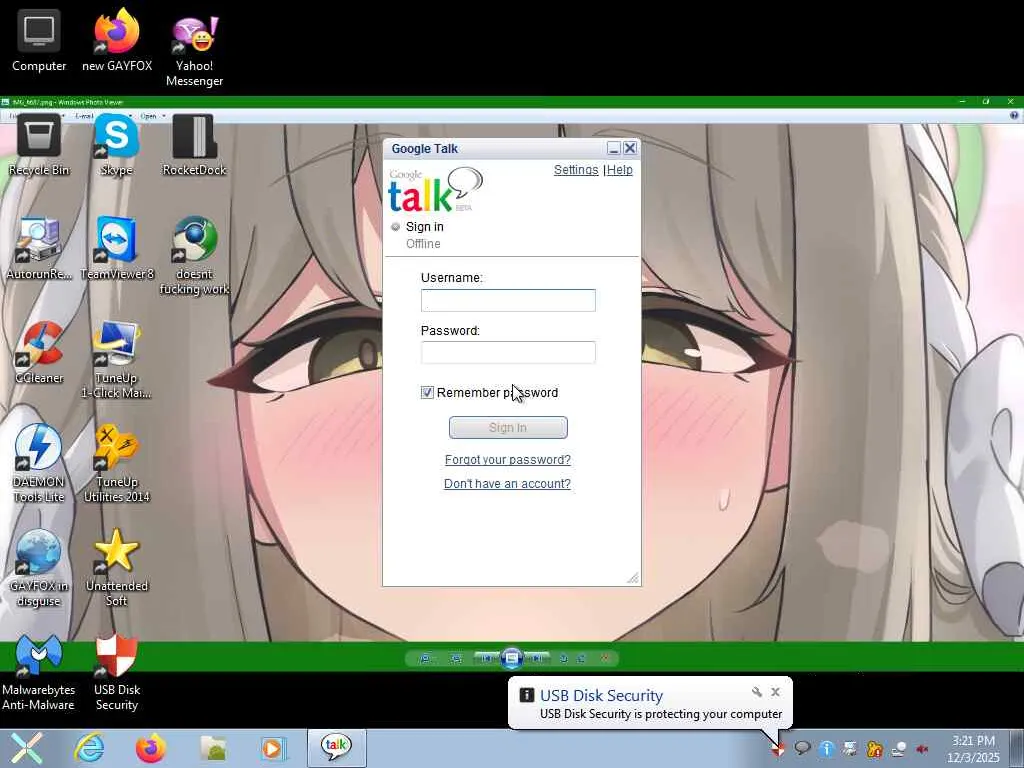Open Internet Explorer from the taskbar
The height and width of the screenshot is (768, 1024).
click(89, 748)
